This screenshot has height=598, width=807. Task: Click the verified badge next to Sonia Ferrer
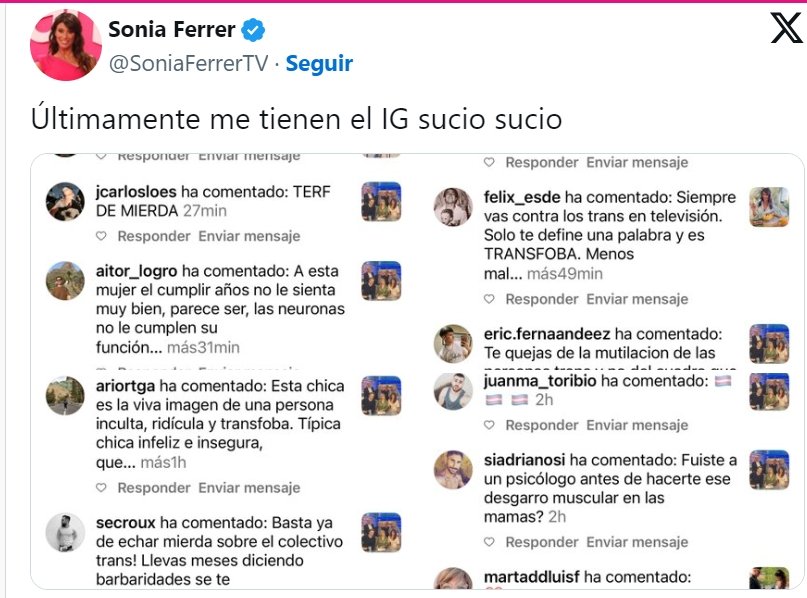point(254,30)
